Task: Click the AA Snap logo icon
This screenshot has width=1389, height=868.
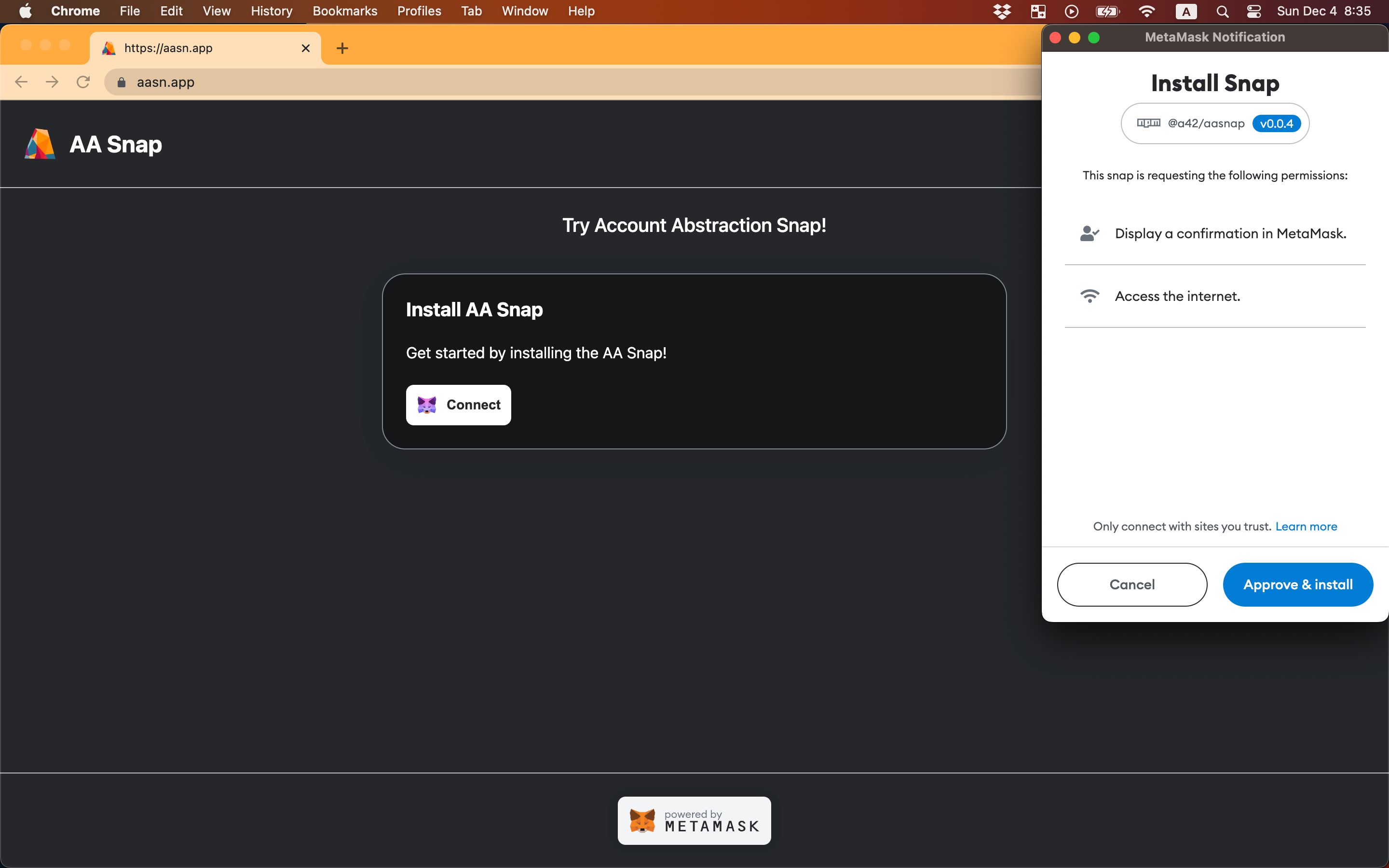Action: click(40, 144)
